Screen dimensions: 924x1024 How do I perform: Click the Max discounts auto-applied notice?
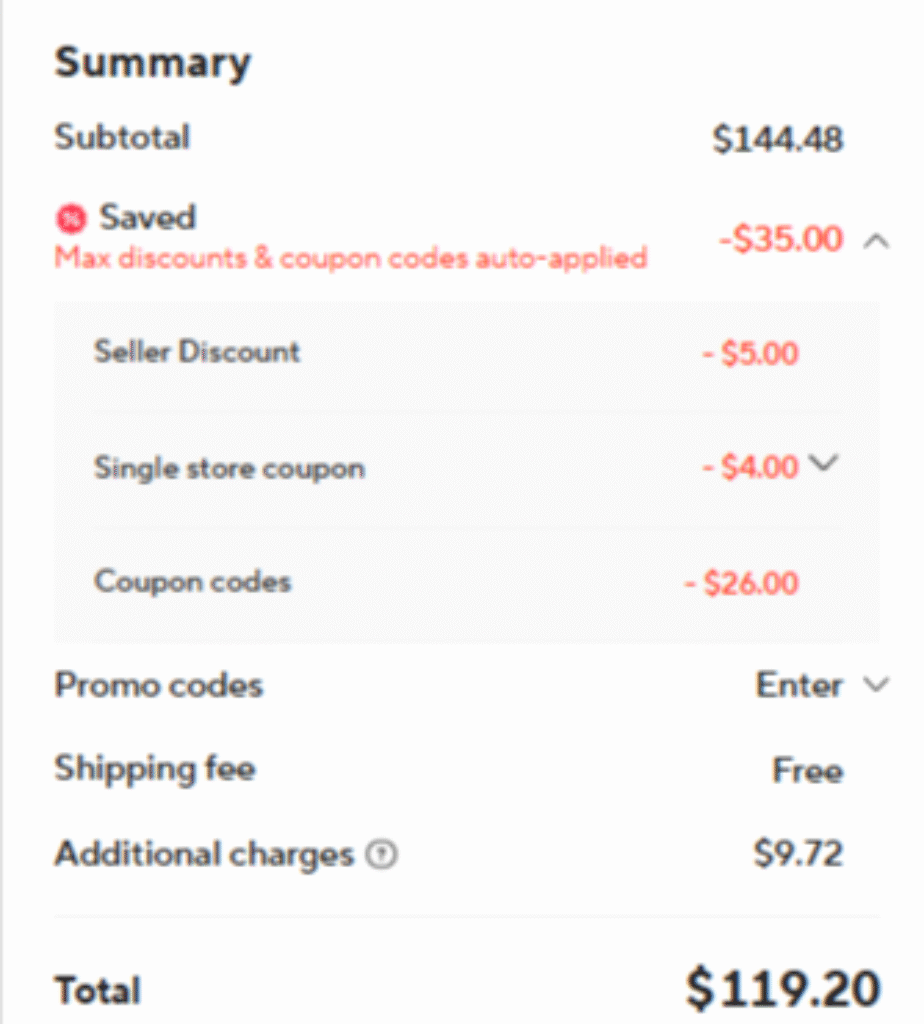pos(350,258)
